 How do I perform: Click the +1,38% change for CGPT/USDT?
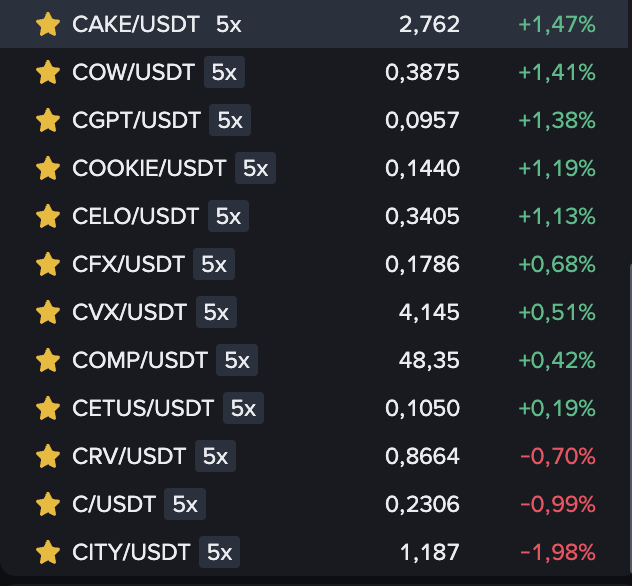[557, 120]
